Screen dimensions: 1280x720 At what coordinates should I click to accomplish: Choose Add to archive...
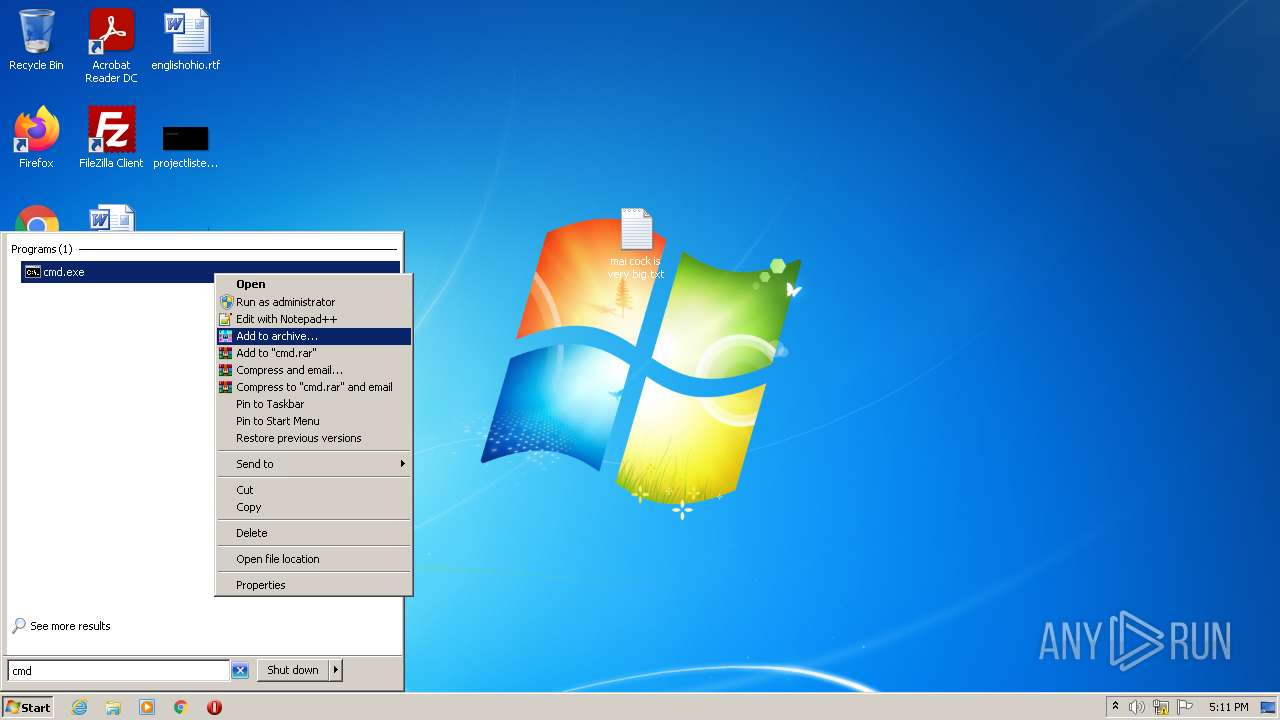click(314, 336)
